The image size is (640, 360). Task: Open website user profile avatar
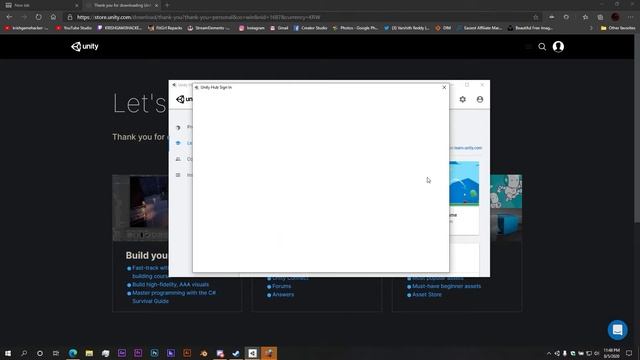point(558,47)
